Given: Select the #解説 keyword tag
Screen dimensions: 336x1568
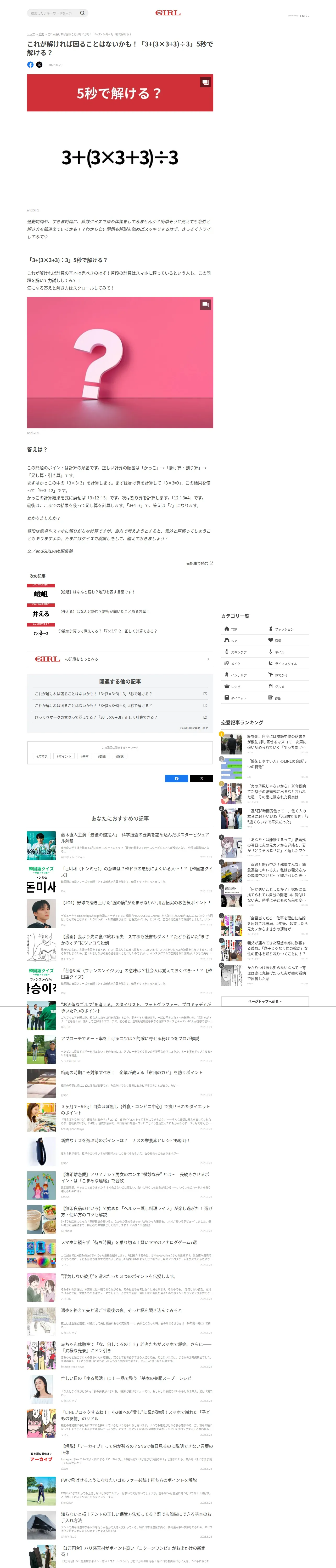Looking at the screenshot, I should 120,756.
